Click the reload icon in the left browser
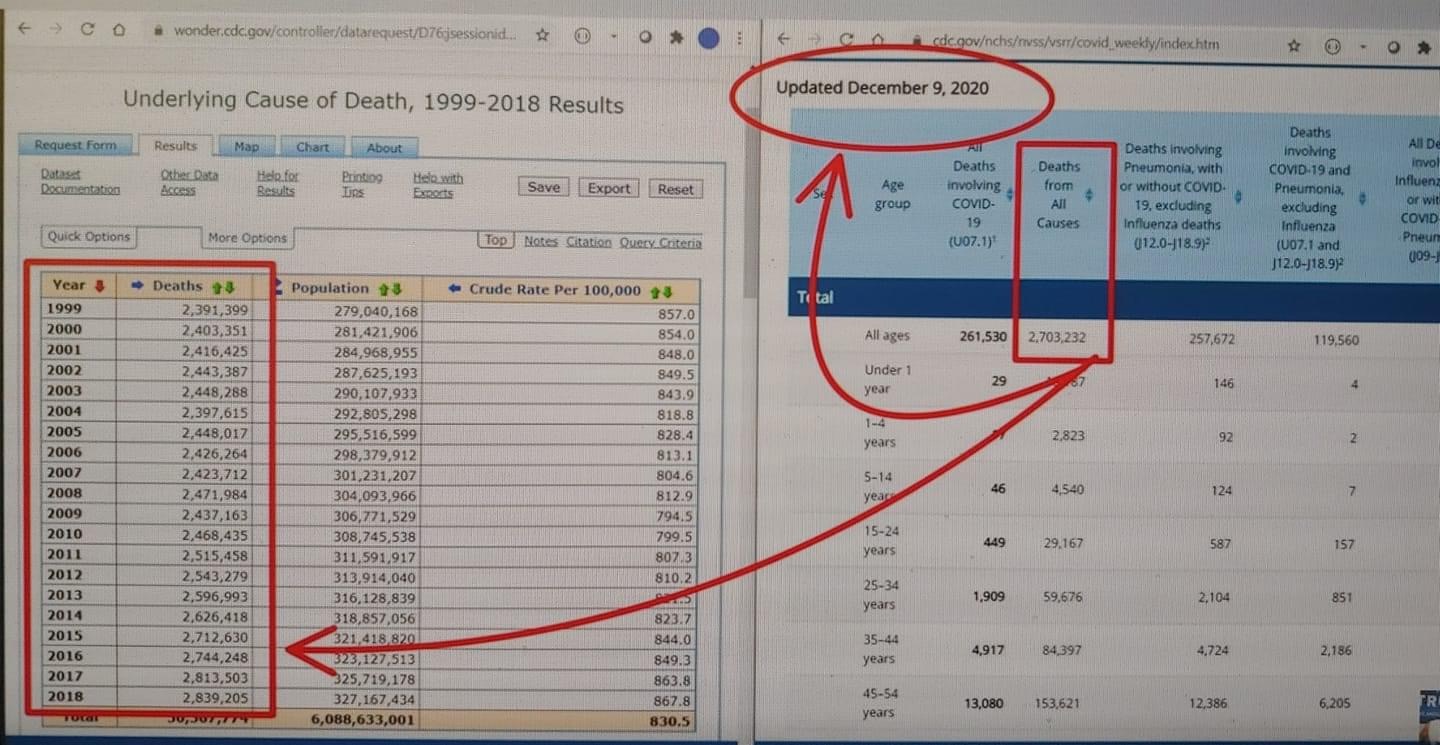 click(x=87, y=30)
